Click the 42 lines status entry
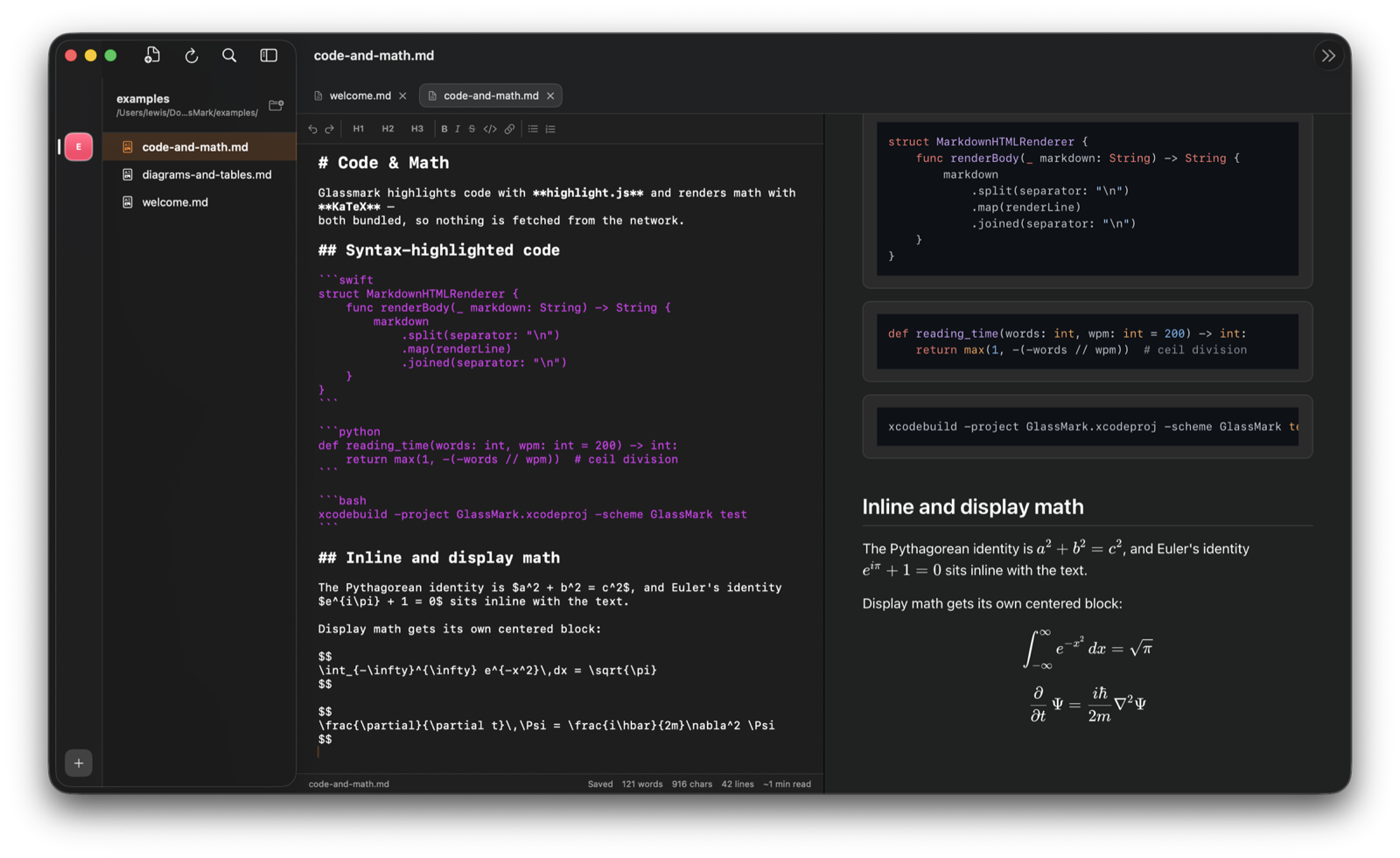The image size is (1400, 858). (x=738, y=784)
